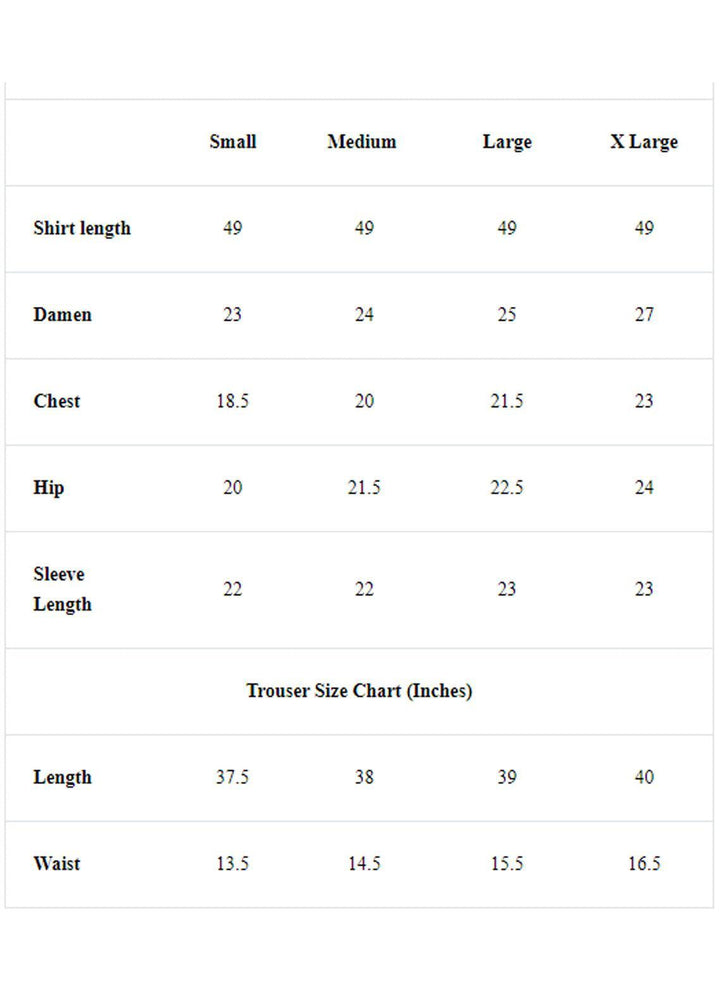
Task: Click the Shirt length row label
Action: pyautogui.click(x=82, y=228)
